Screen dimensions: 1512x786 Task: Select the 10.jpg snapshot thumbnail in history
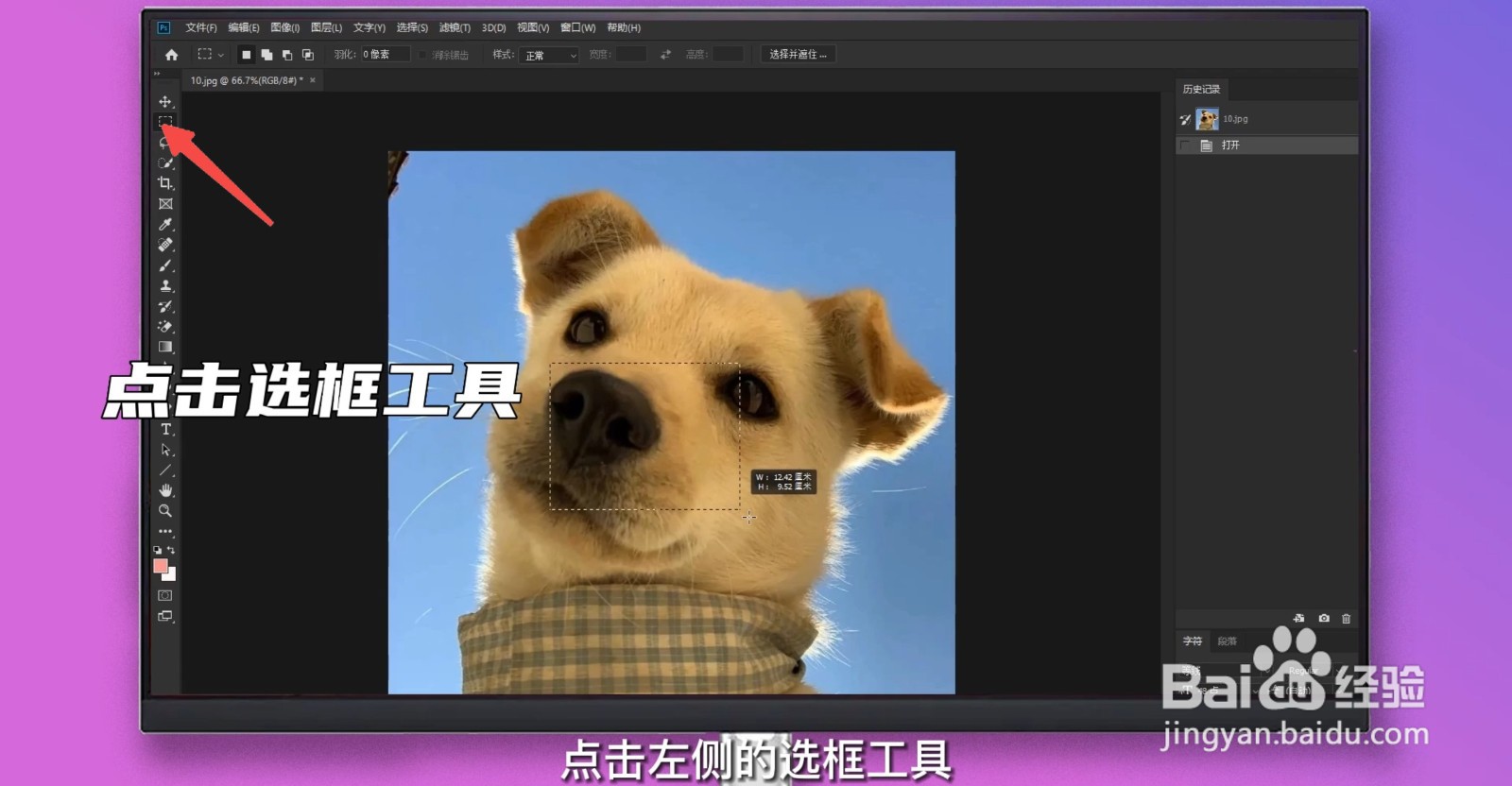tap(1207, 119)
